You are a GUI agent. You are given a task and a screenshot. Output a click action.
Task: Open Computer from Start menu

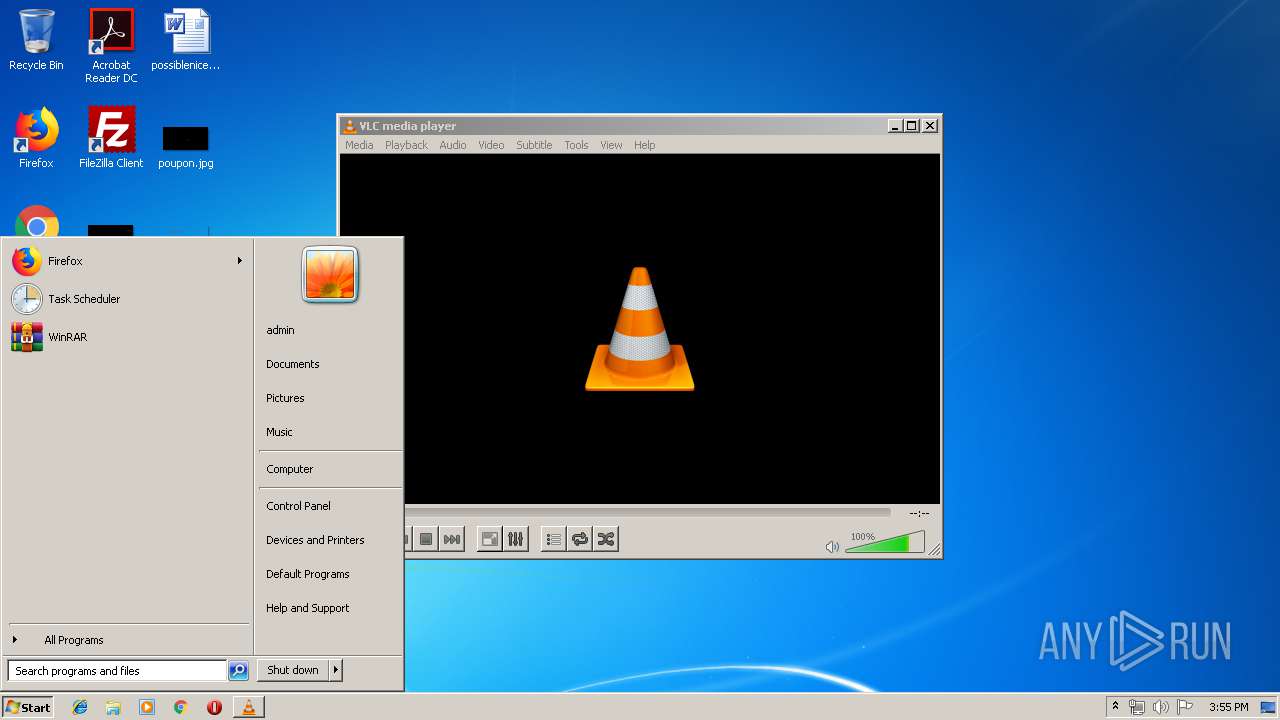[x=290, y=469]
